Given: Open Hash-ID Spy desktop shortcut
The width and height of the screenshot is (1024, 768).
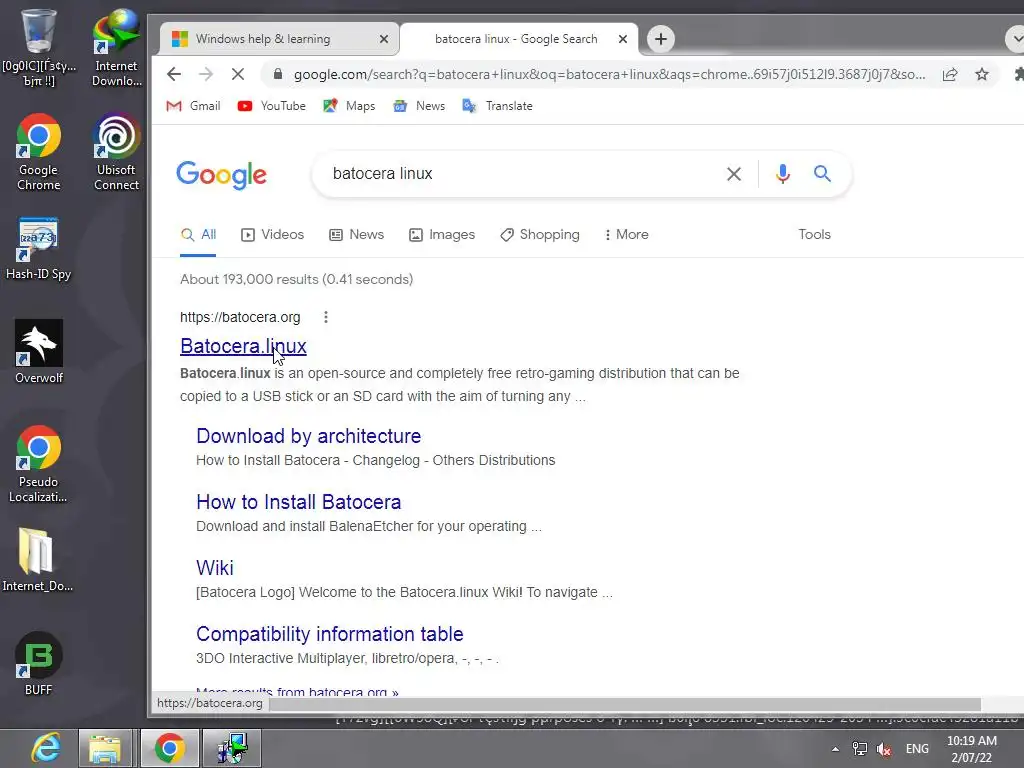Looking at the screenshot, I should tap(39, 249).
